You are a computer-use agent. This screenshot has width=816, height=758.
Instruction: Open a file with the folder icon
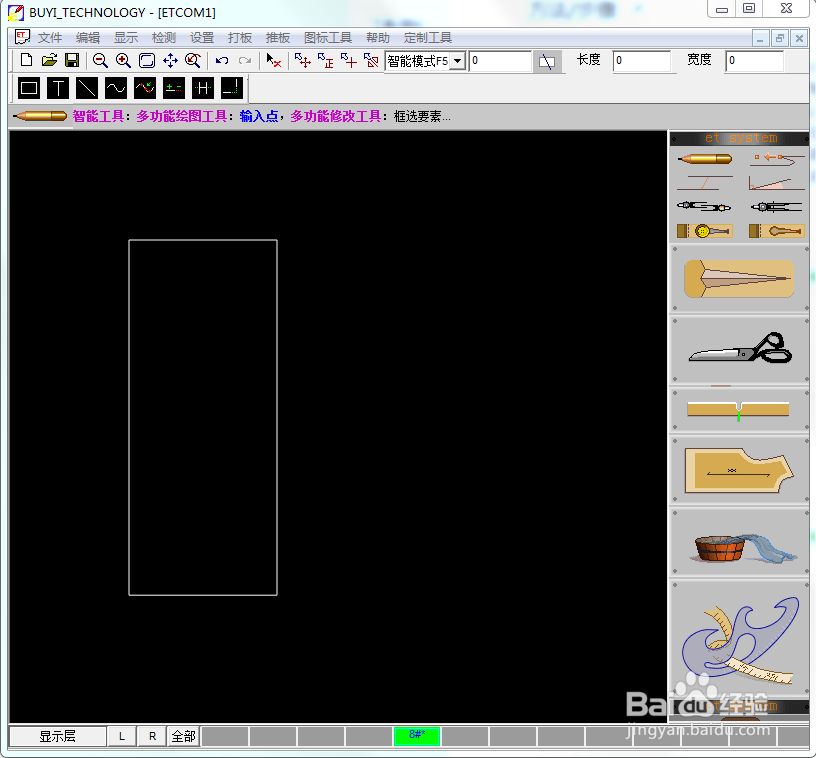49,60
